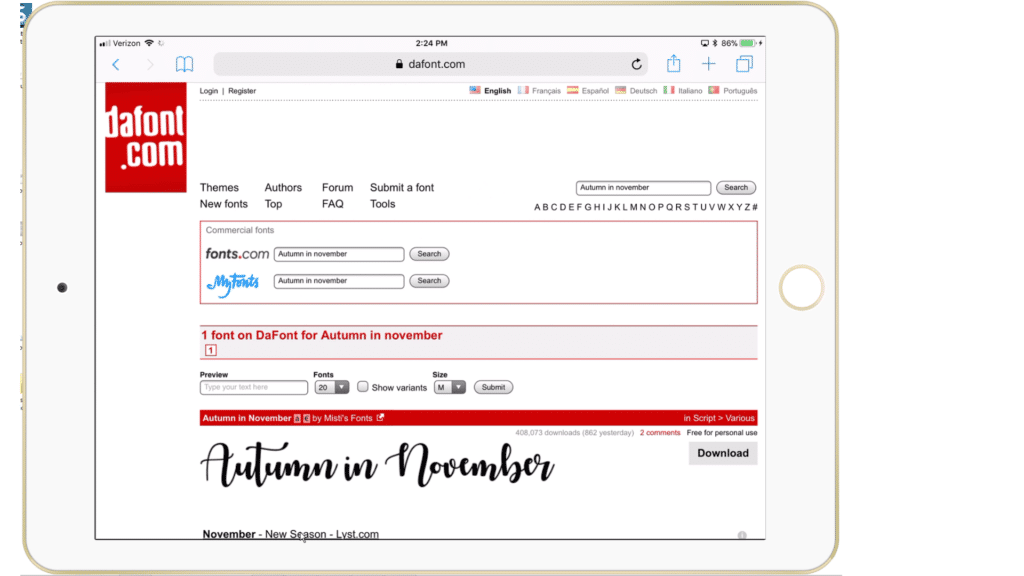This screenshot has width=1024, height=576.
Task: Open author external link icon after Misti's Fonts
Action: point(380,418)
